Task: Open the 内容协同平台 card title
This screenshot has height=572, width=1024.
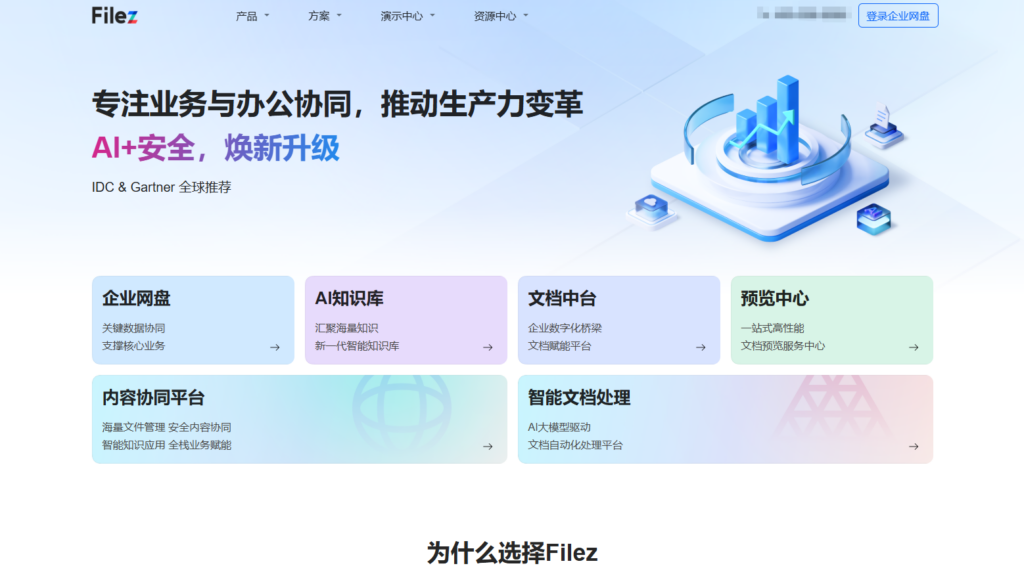Action: pyautogui.click(x=153, y=397)
